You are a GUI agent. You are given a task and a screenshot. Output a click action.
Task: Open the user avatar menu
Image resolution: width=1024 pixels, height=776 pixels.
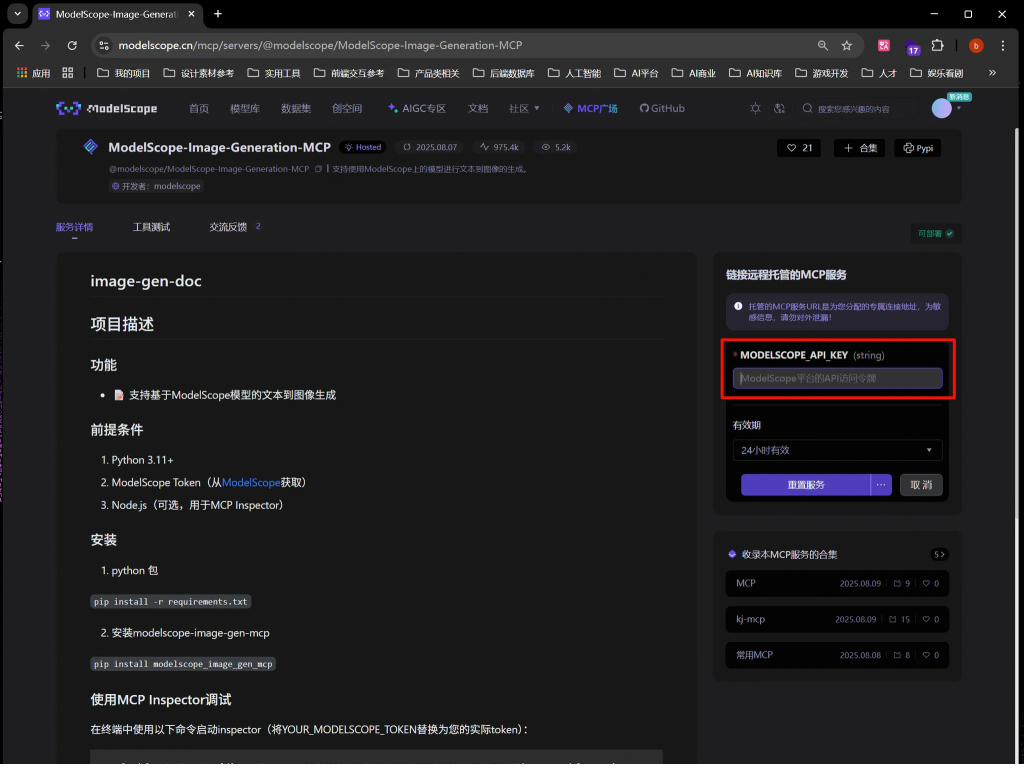click(x=941, y=108)
